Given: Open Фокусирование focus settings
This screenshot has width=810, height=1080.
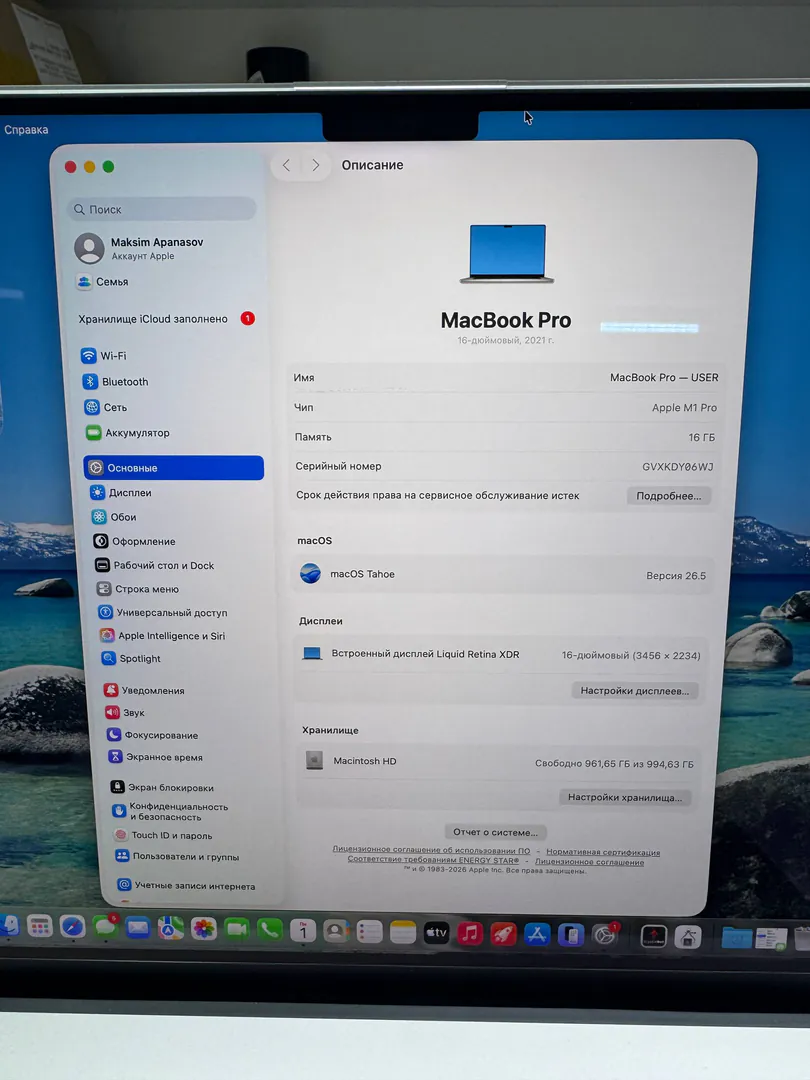Looking at the screenshot, I should pos(152,735).
